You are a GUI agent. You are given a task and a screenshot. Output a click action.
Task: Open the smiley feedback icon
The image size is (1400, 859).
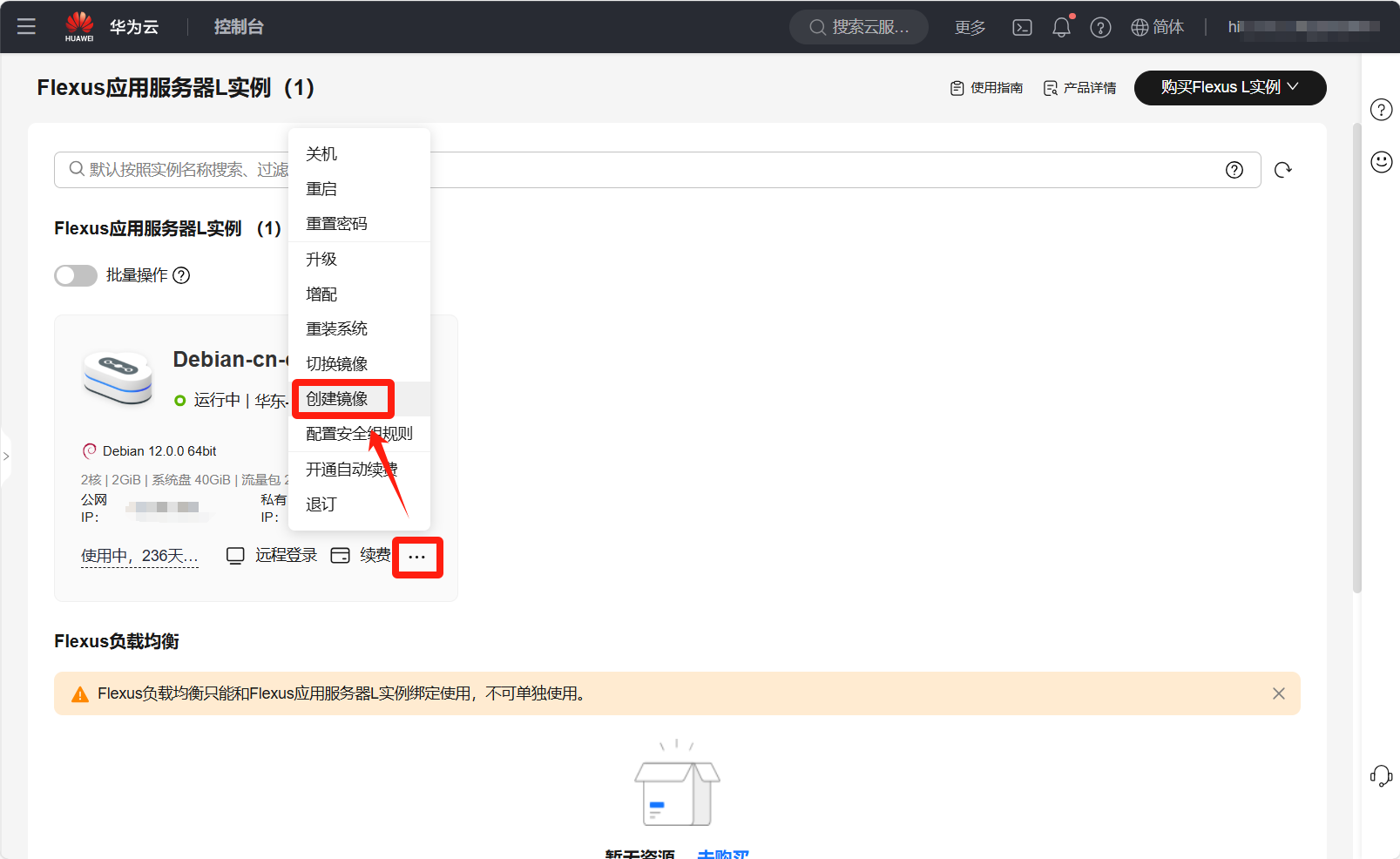click(x=1381, y=162)
